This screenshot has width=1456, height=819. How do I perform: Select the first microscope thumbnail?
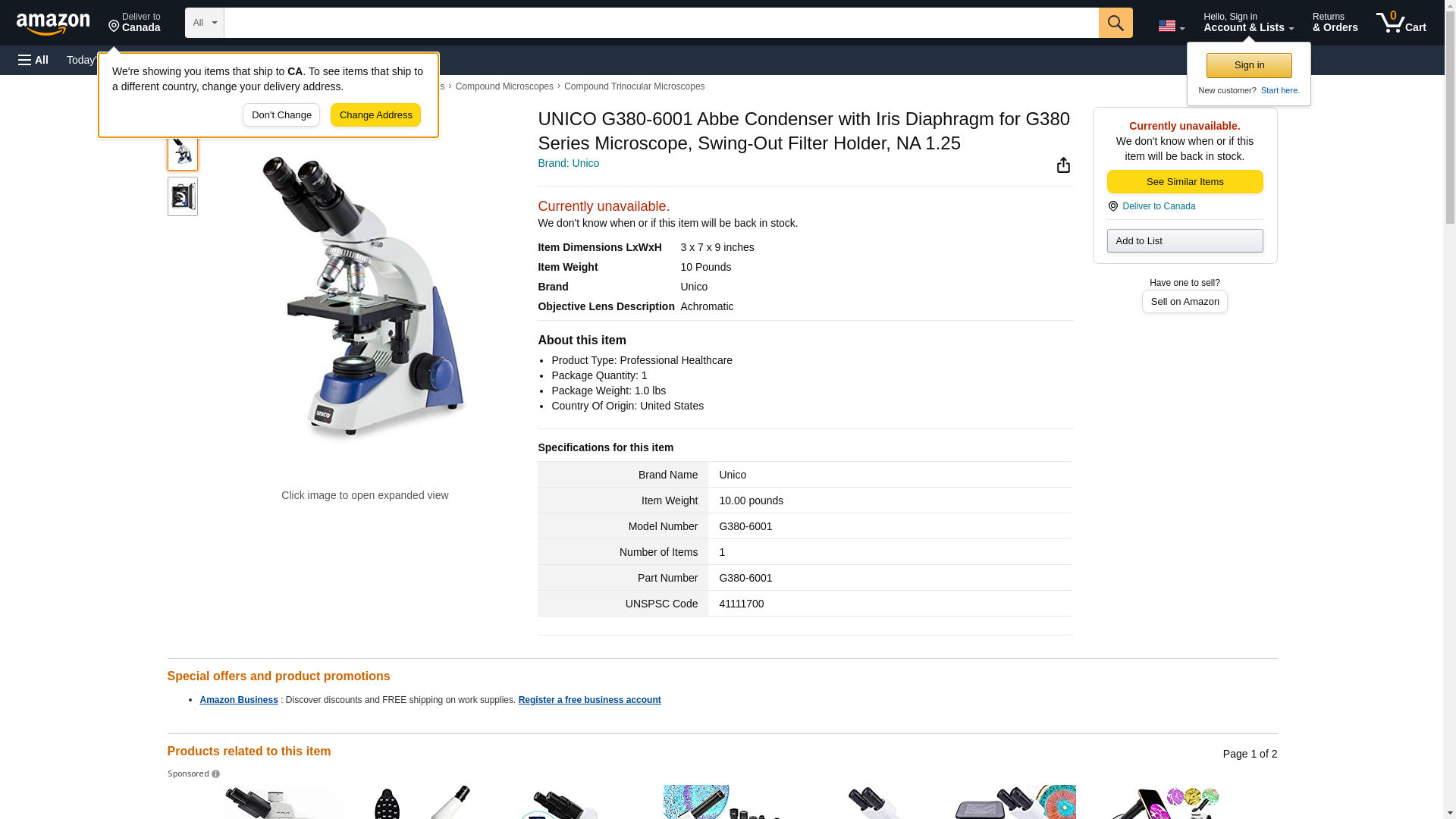[183, 151]
